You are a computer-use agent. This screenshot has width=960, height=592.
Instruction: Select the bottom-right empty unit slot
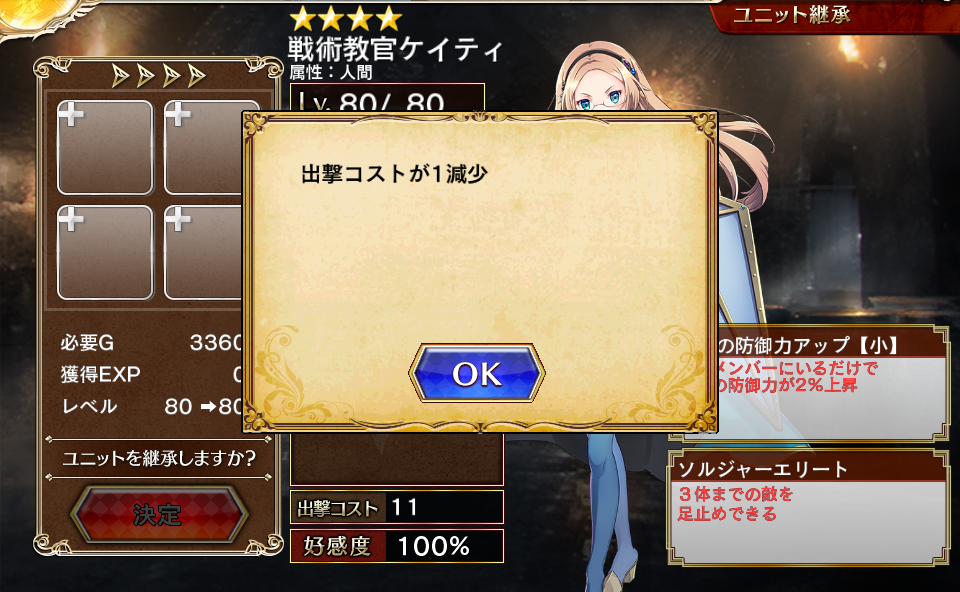(203, 252)
